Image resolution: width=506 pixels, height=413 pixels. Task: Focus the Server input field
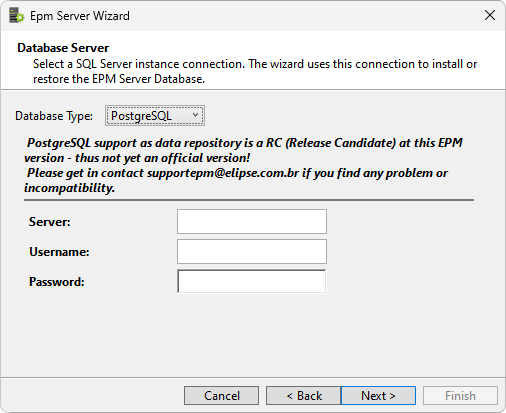pyautogui.click(x=252, y=222)
